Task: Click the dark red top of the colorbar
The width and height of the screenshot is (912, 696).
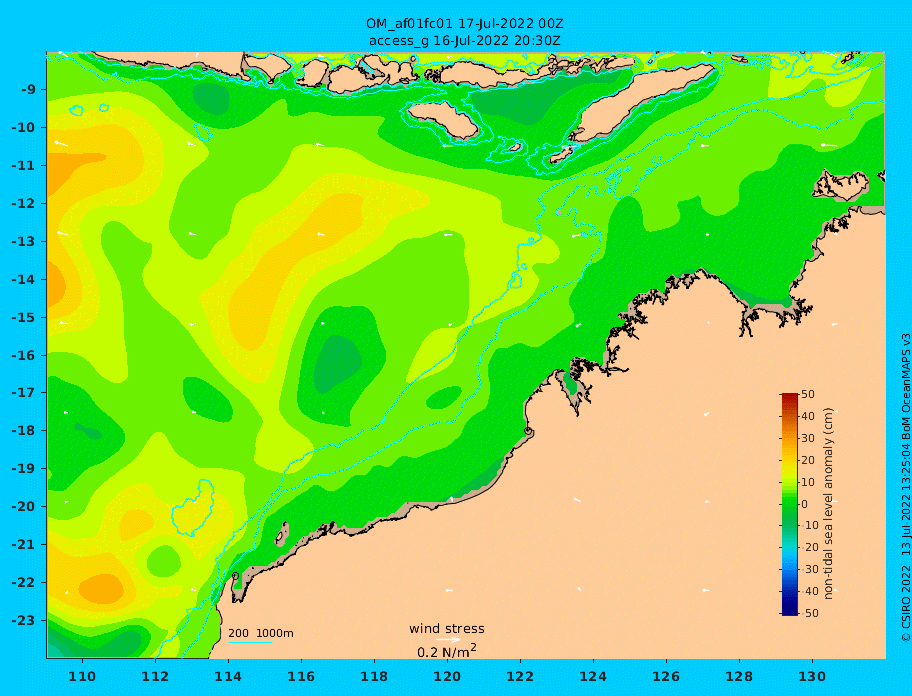Action: (789, 396)
